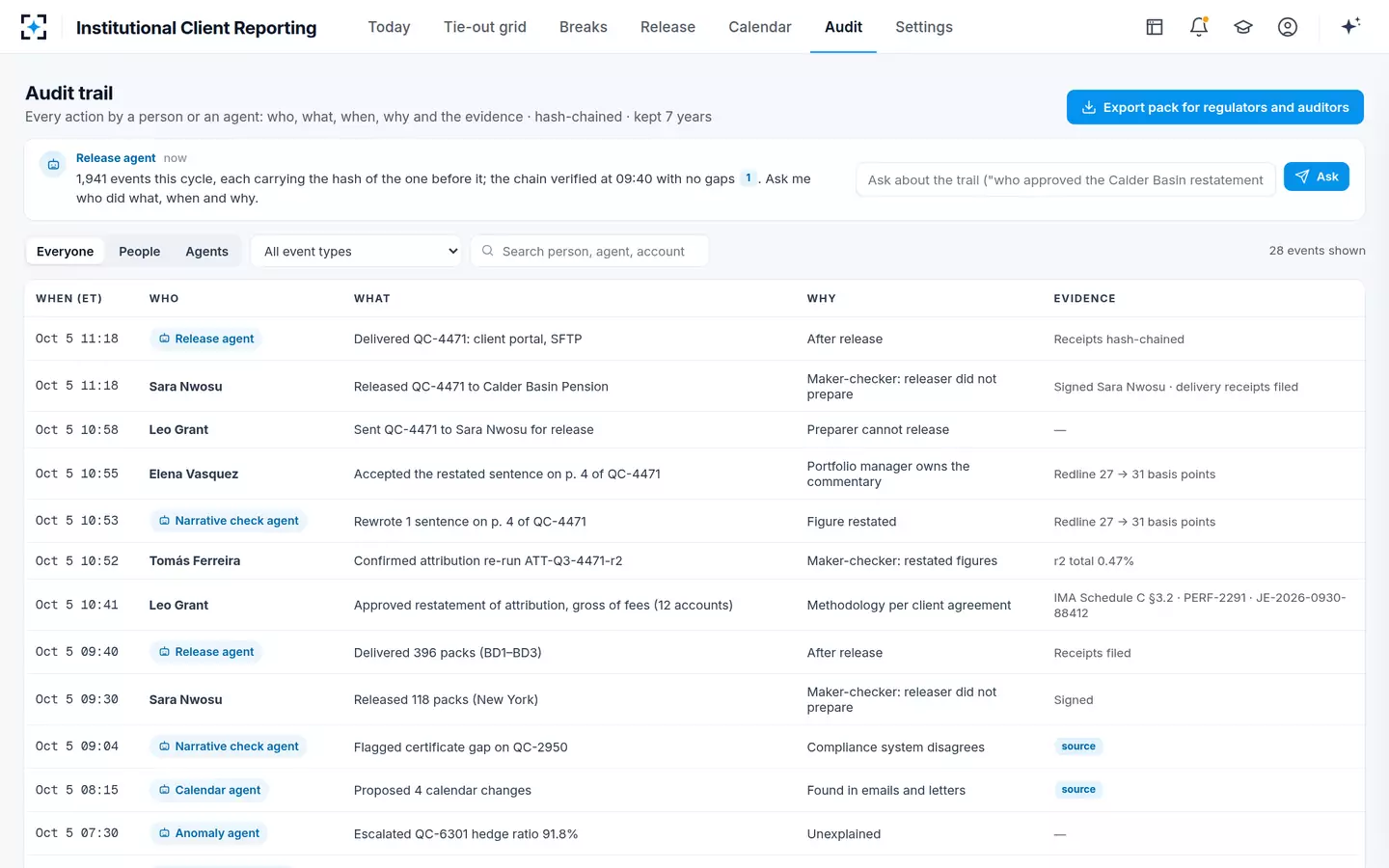The width and height of the screenshot is (1389, 868).
Task: Click the app logo icon
Action: coord(34,27)
